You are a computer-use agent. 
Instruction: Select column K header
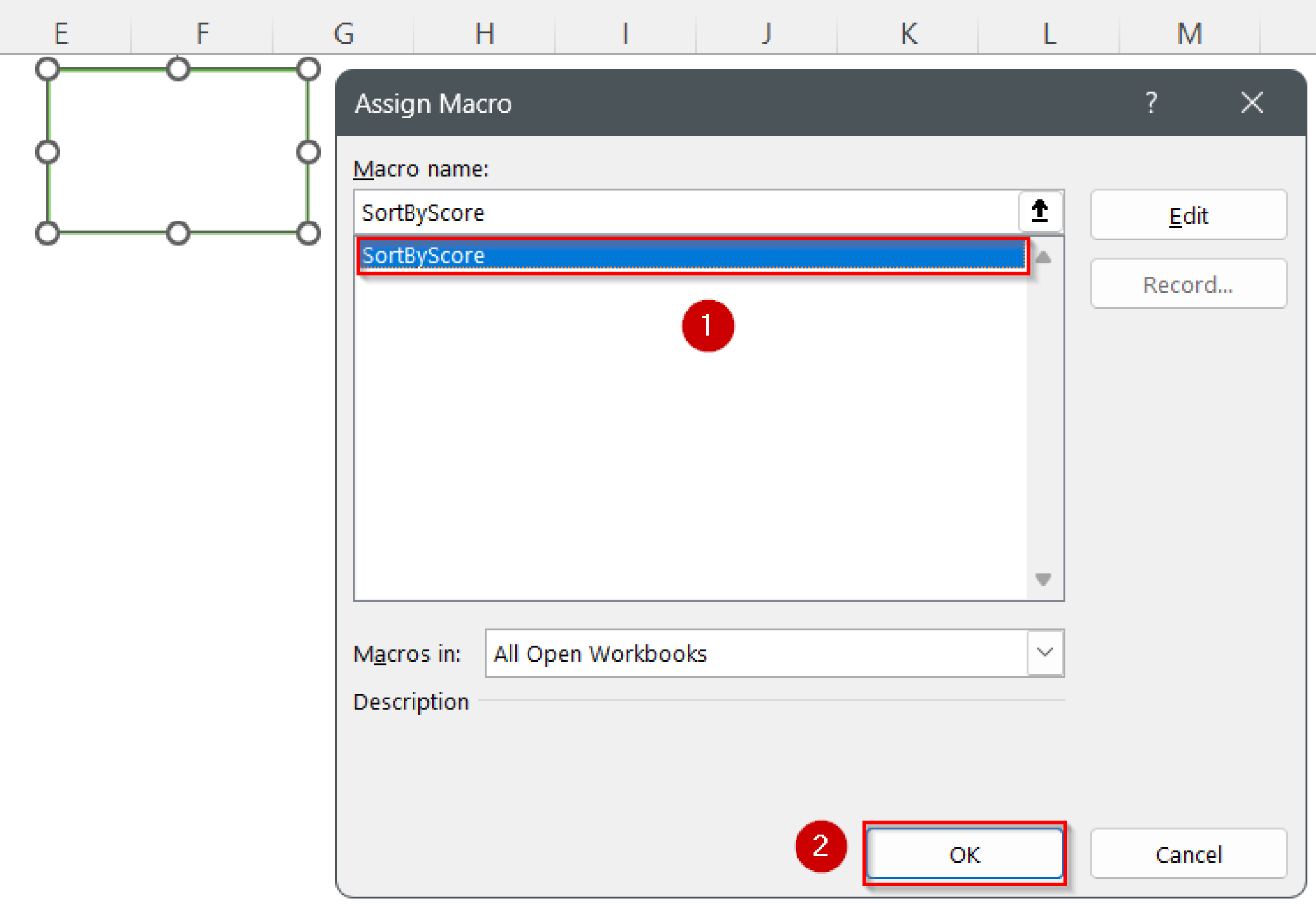(x=908, y=32)
